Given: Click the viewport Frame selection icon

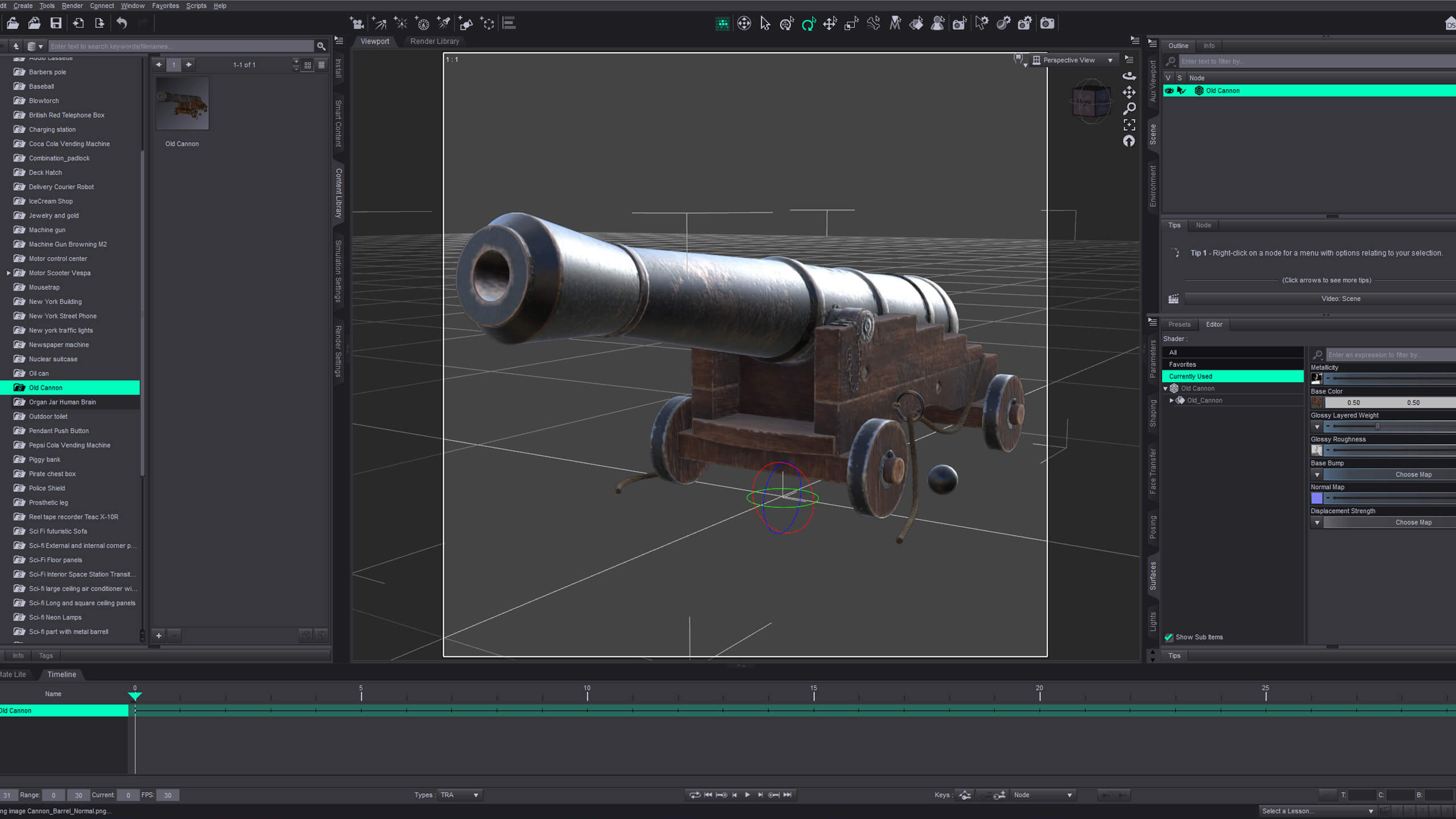Looking at the screenshot, I should tap(1129, 125).
